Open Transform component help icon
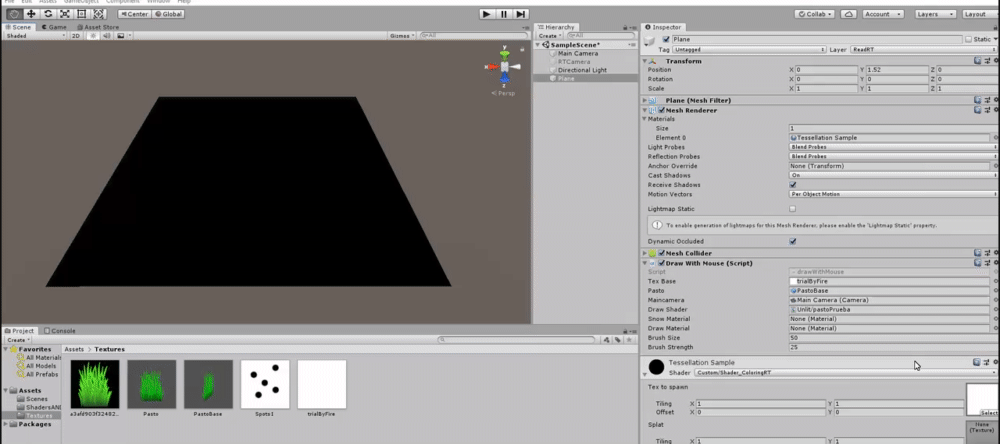 977,61
